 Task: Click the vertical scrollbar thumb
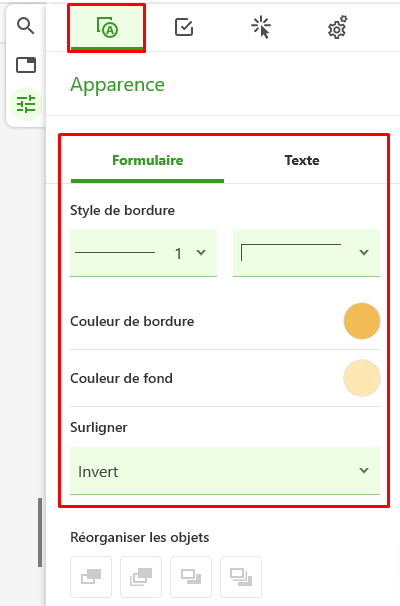click(40, 533)
